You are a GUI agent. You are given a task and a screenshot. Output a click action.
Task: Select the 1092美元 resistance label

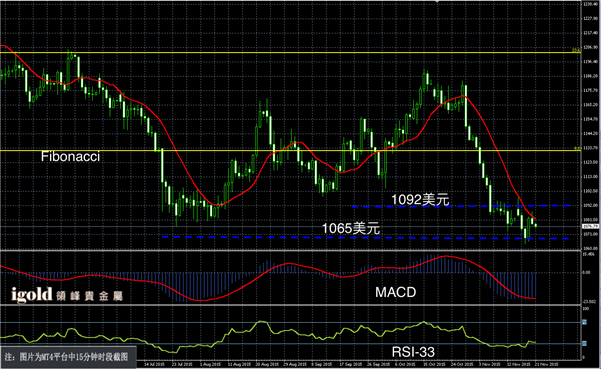(x=420, y=200)
